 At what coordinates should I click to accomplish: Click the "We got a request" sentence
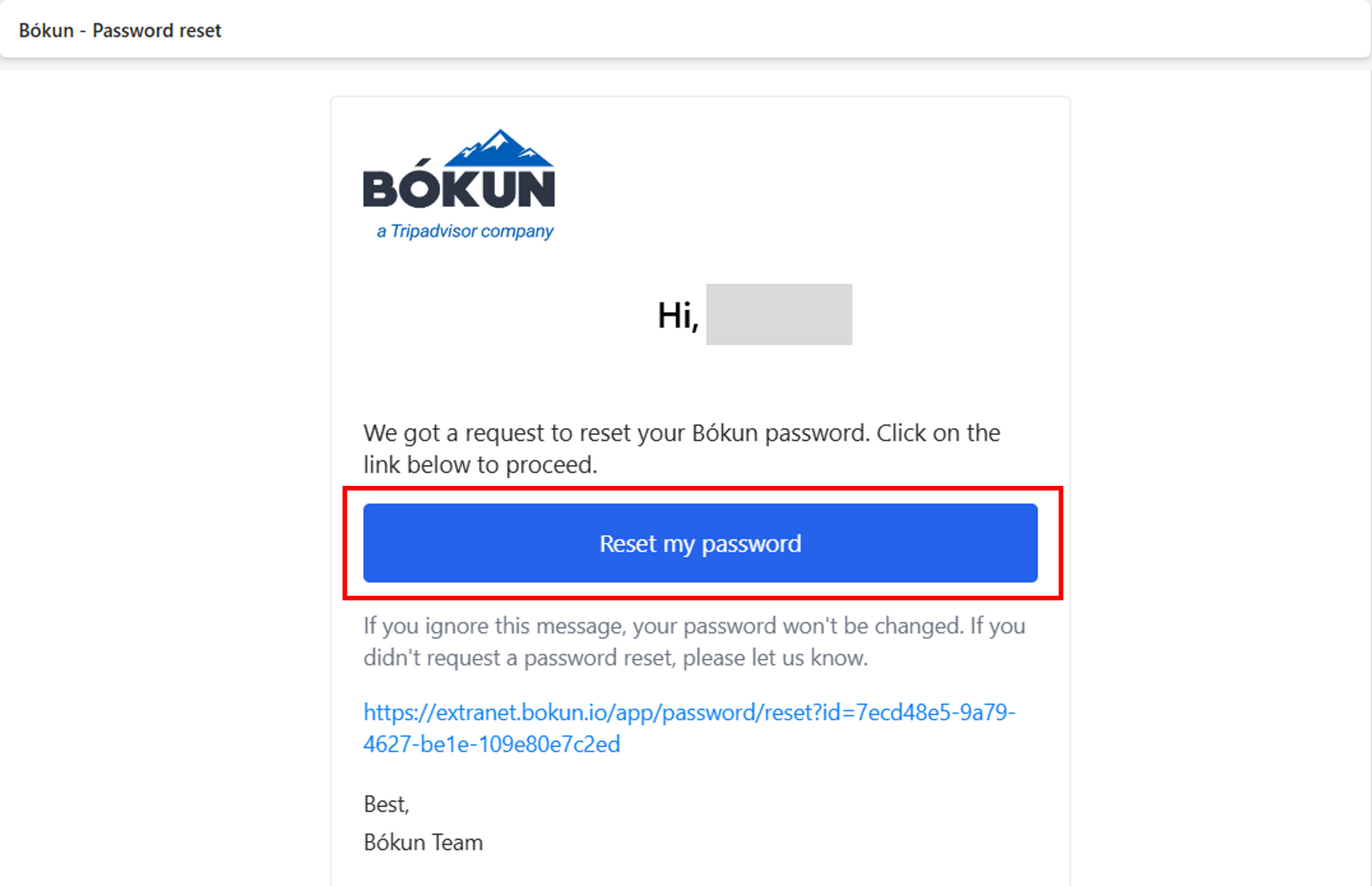click(x=615, y=433)
